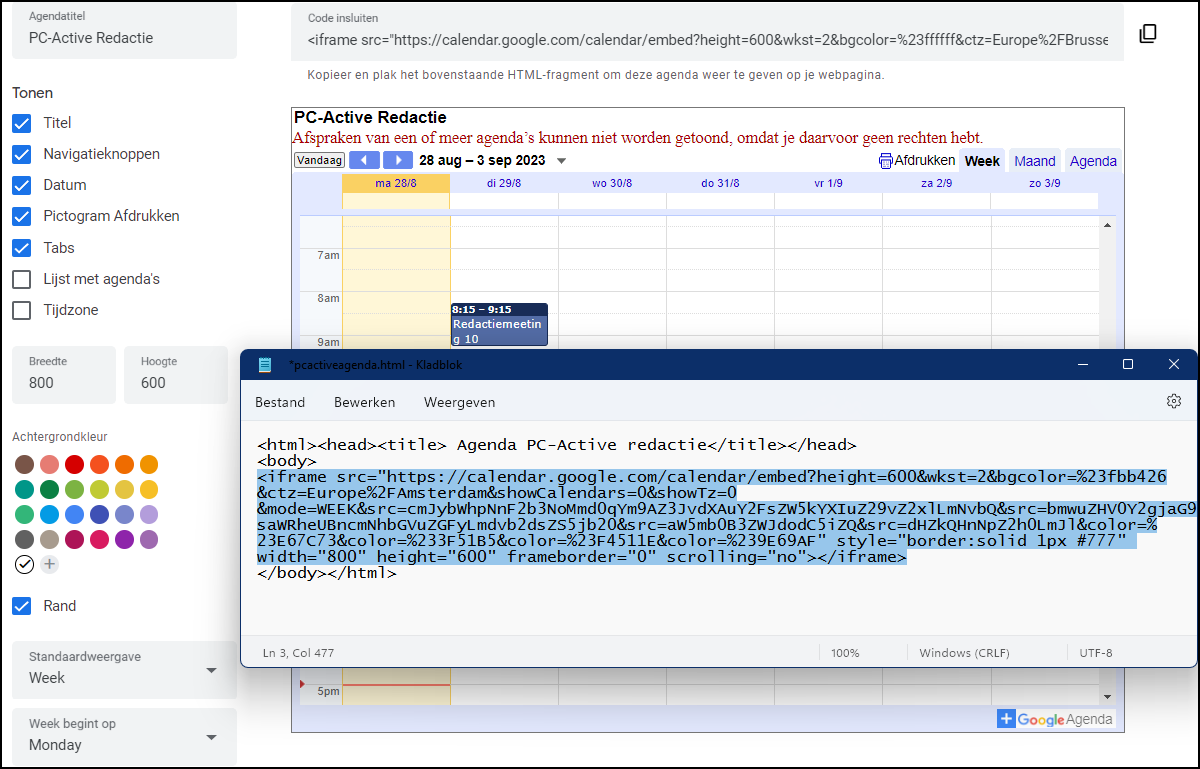Switch to Maand tab in calendar
The width and height of the screenshot is (1200, 769).
click(x=1035, y=161)
